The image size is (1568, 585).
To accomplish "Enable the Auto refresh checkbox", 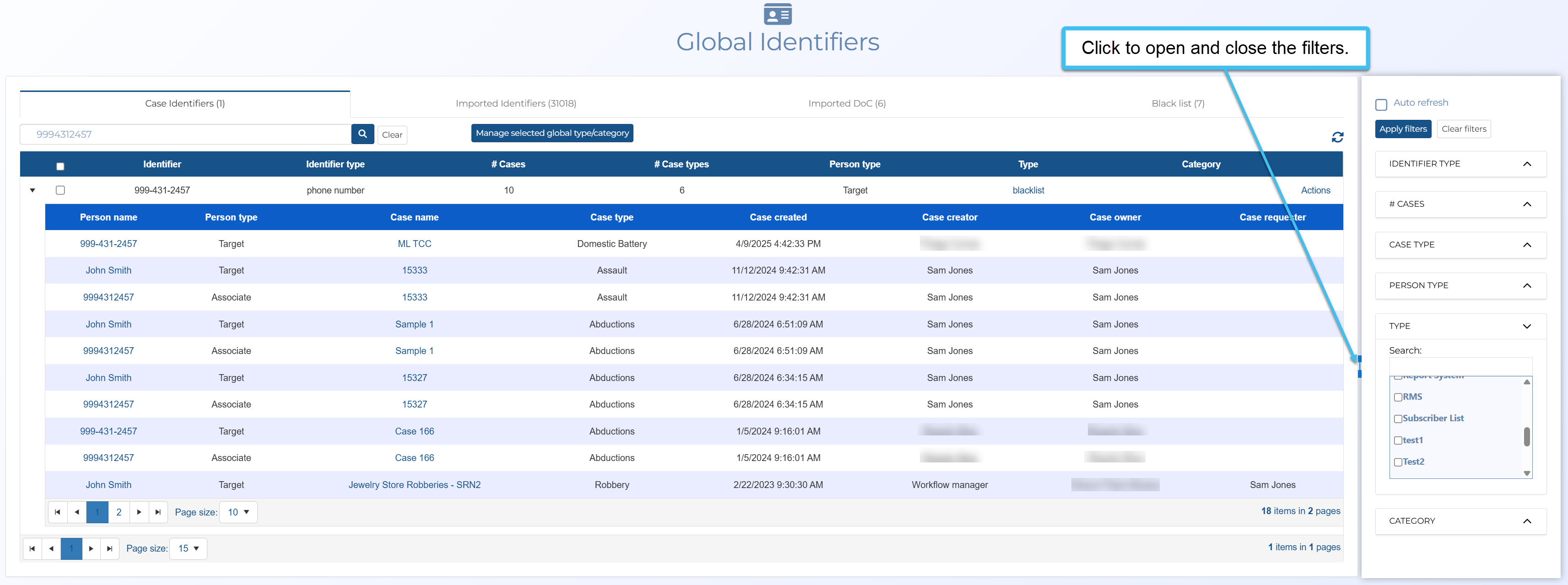I will click(1380, 105).
